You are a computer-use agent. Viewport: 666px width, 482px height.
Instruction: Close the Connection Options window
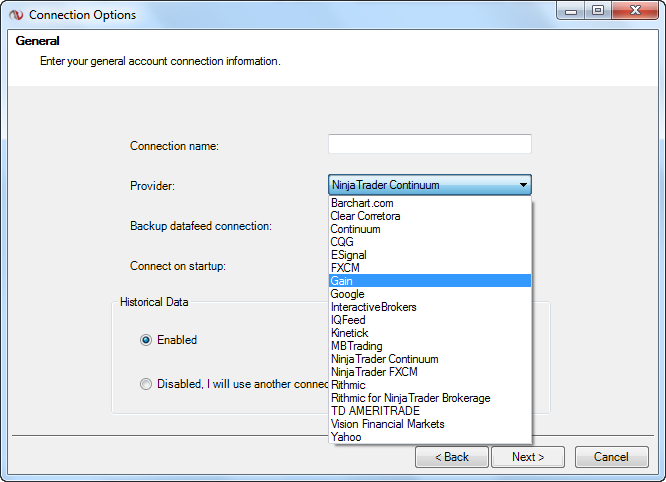(x=635, y=11)
